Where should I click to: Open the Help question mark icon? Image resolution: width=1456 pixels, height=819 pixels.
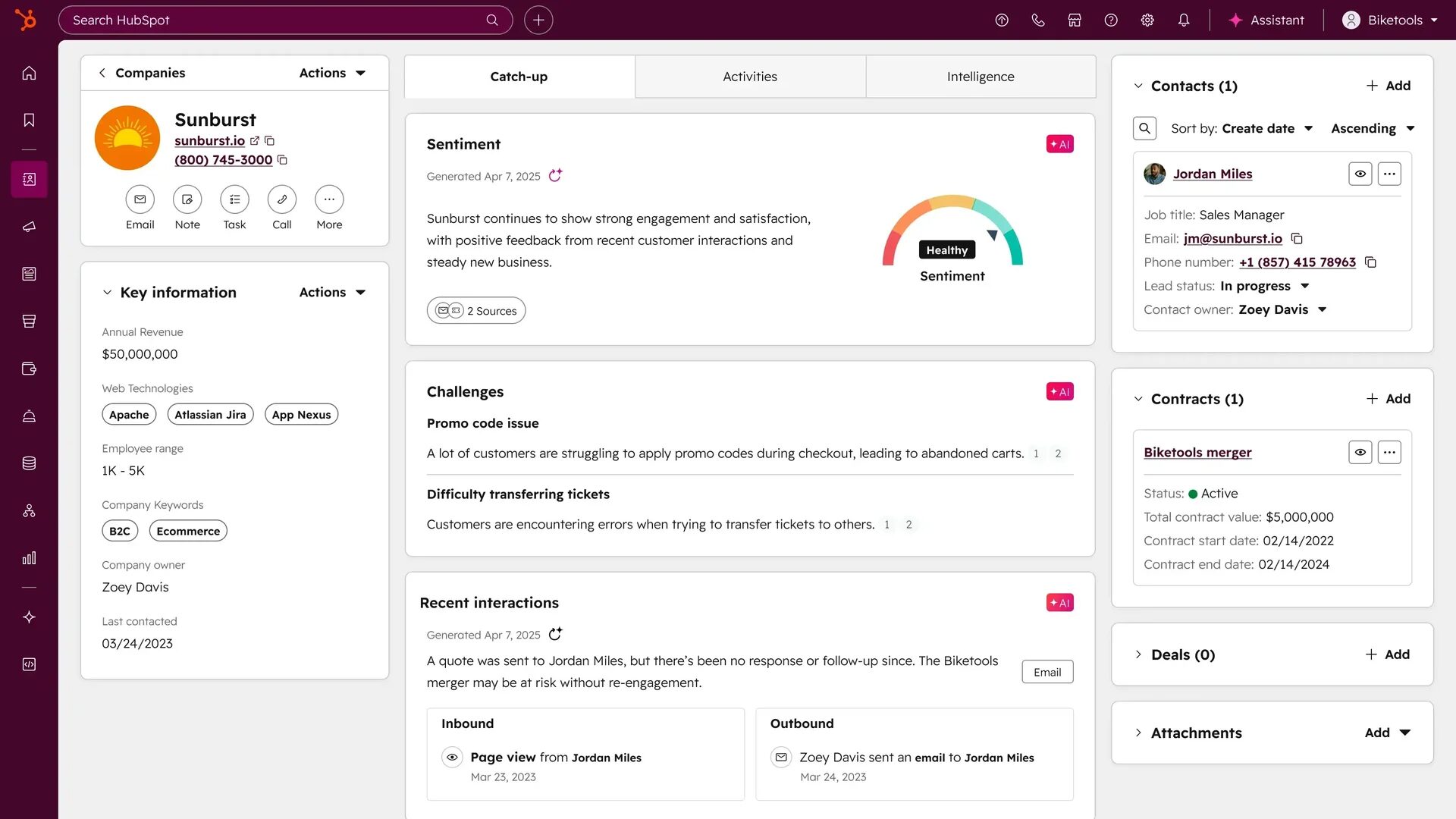[1111, 20]
